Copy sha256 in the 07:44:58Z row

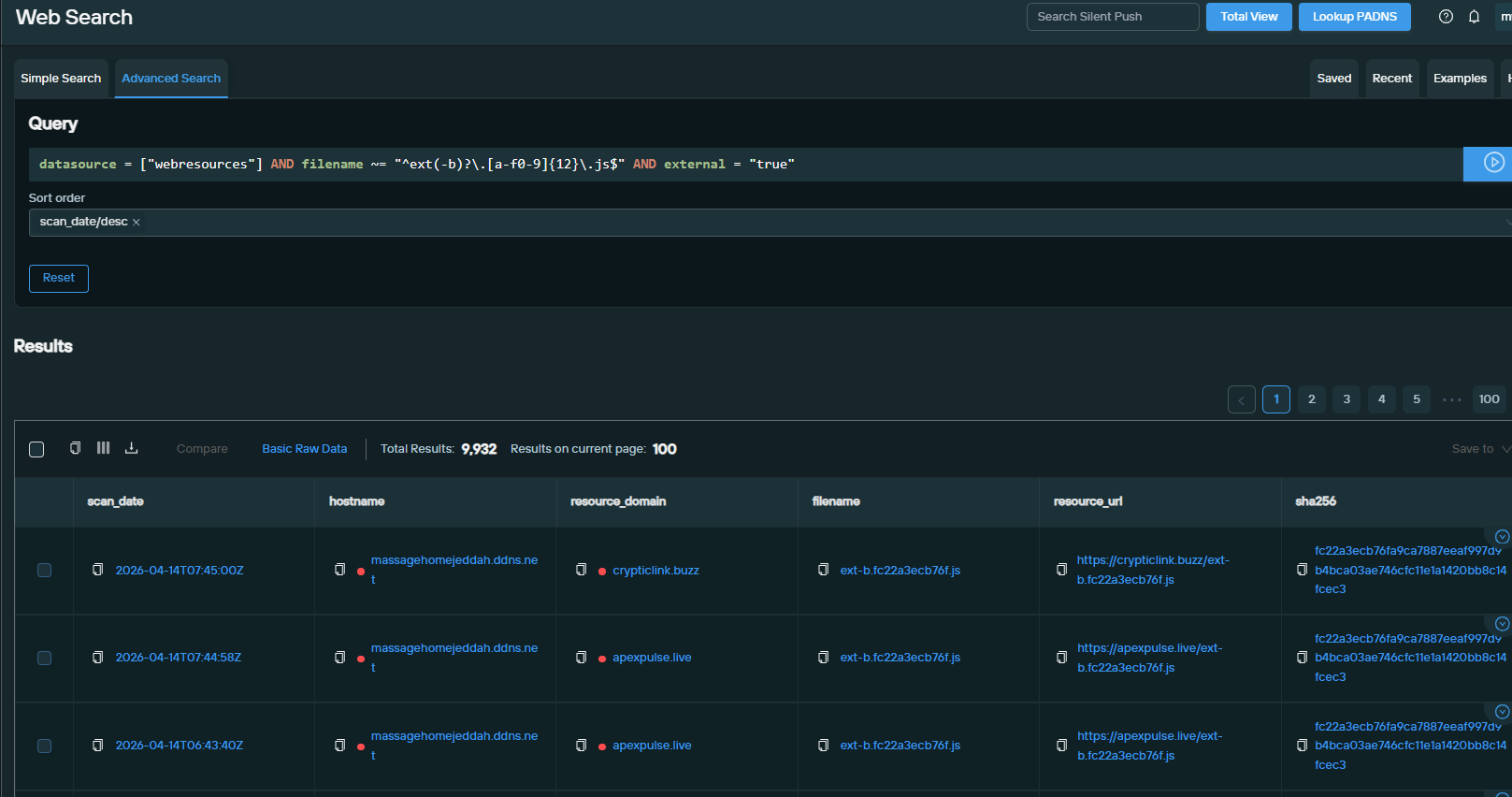[1302, 658]
